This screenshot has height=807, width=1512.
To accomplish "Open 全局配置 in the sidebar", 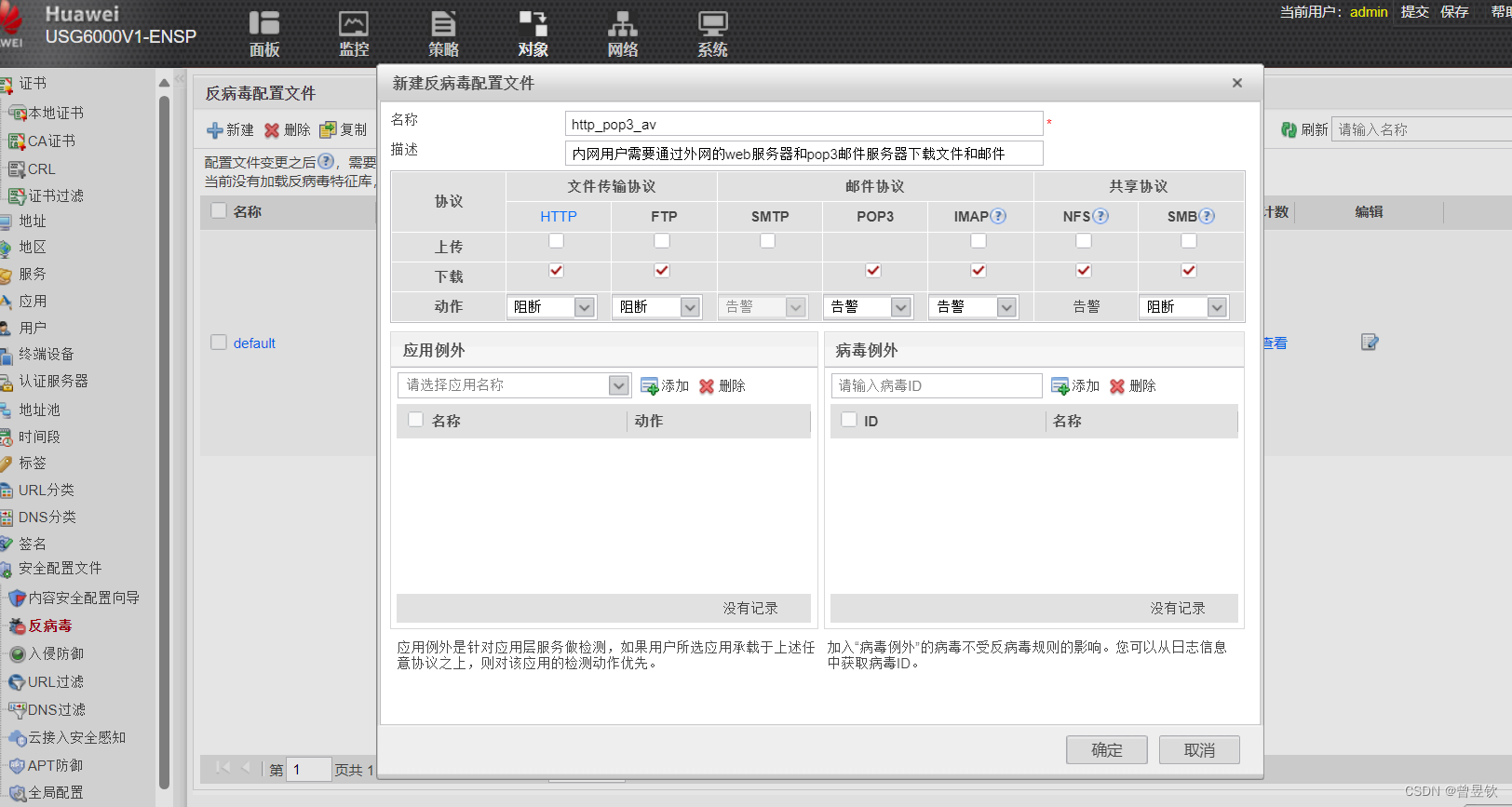I will 55,792.
